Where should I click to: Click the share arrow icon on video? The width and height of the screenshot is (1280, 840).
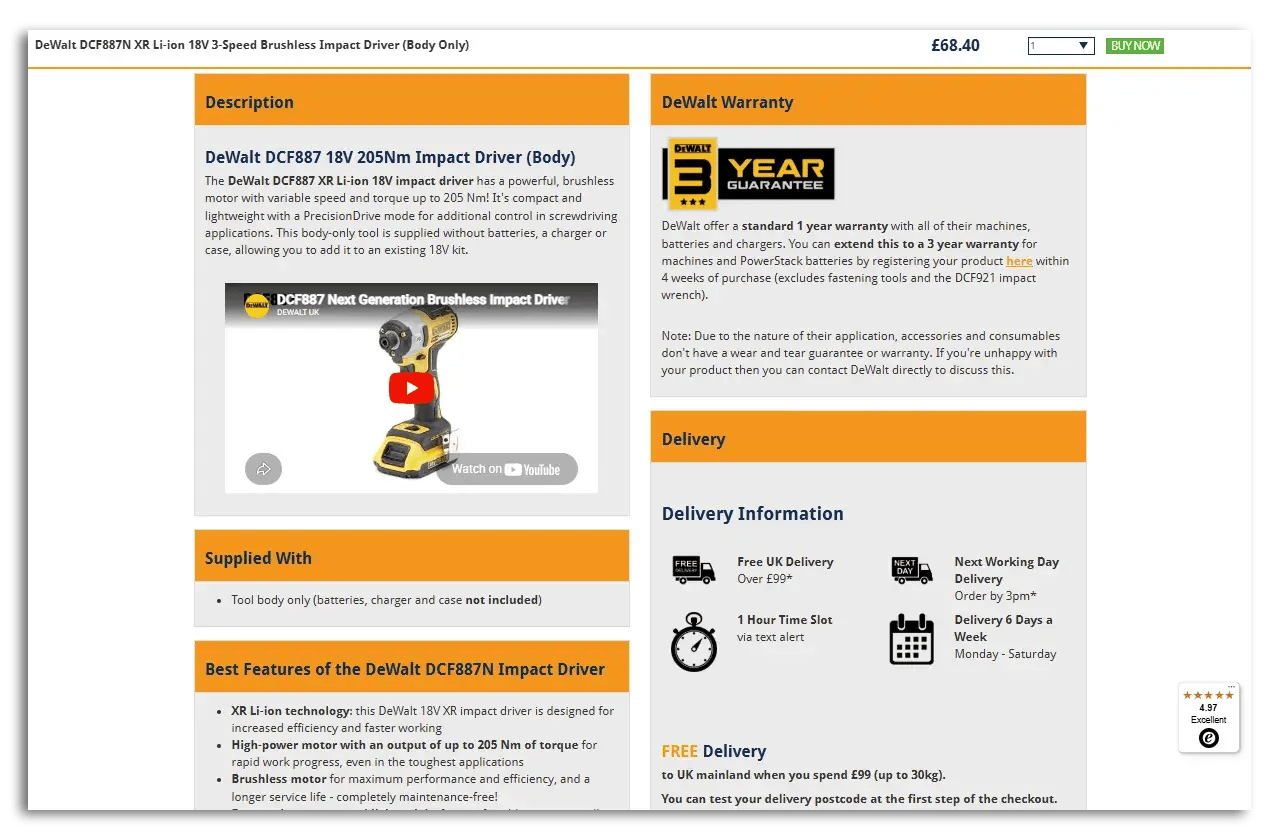tap(264, 468)
